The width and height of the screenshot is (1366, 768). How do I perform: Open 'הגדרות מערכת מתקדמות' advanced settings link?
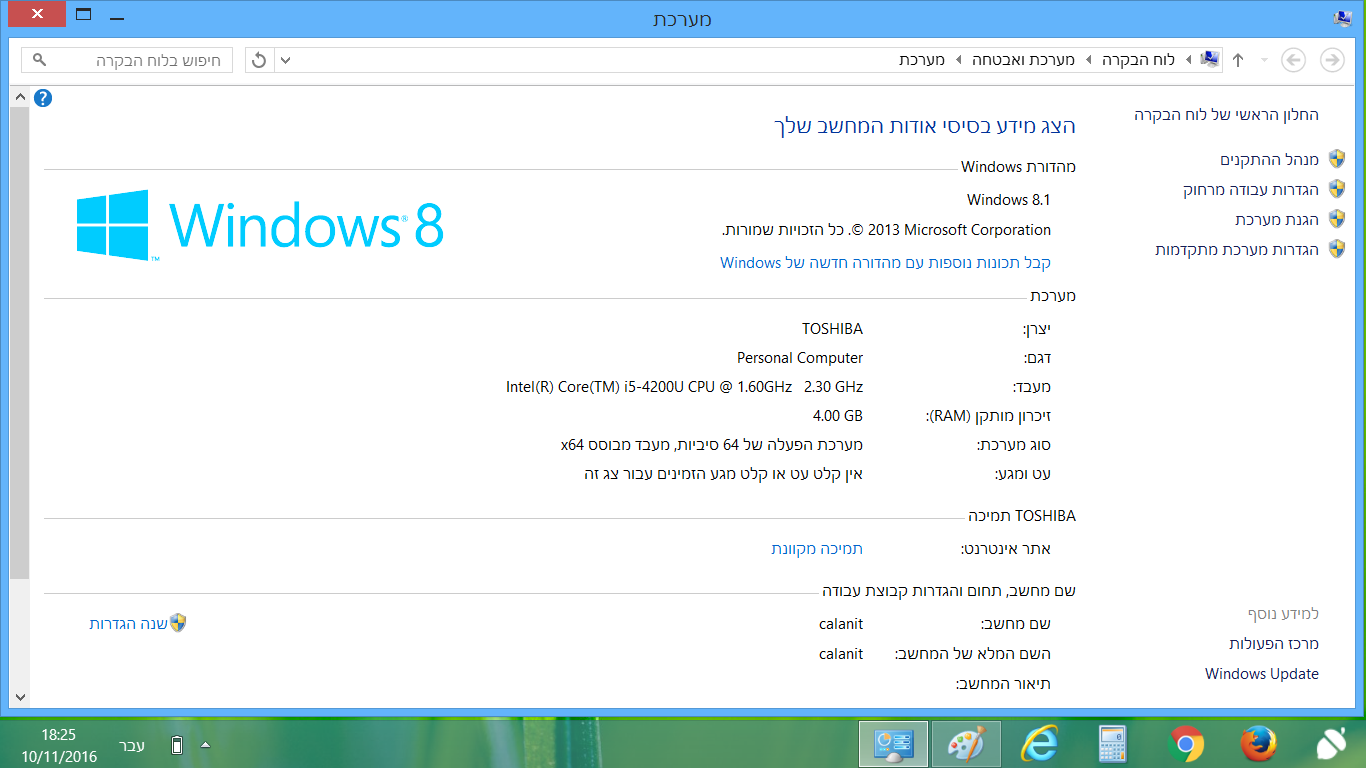coord(1237,249)
